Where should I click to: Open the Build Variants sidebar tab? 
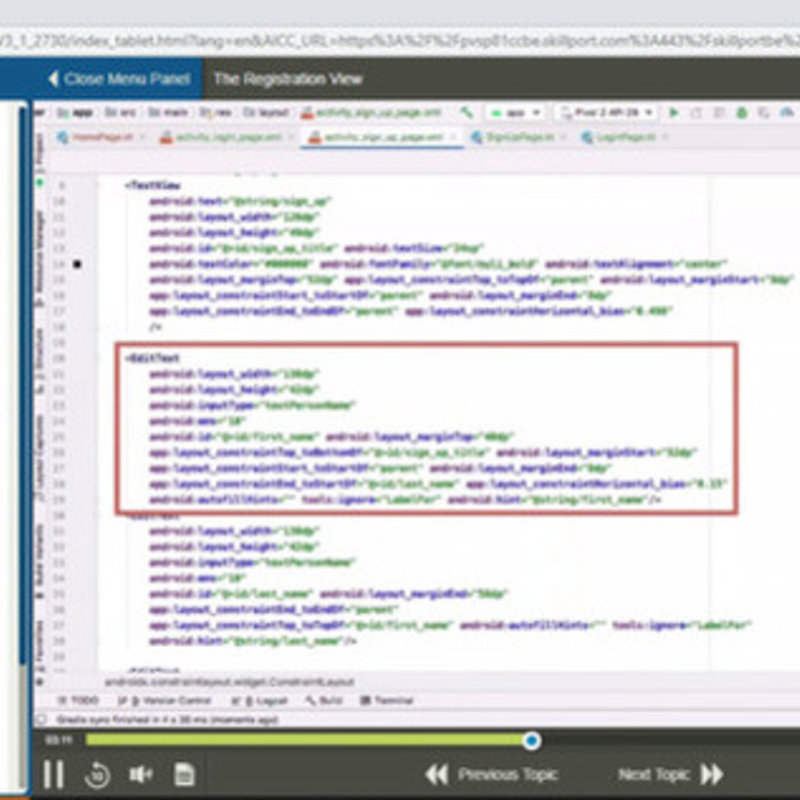tap(40, 561)
